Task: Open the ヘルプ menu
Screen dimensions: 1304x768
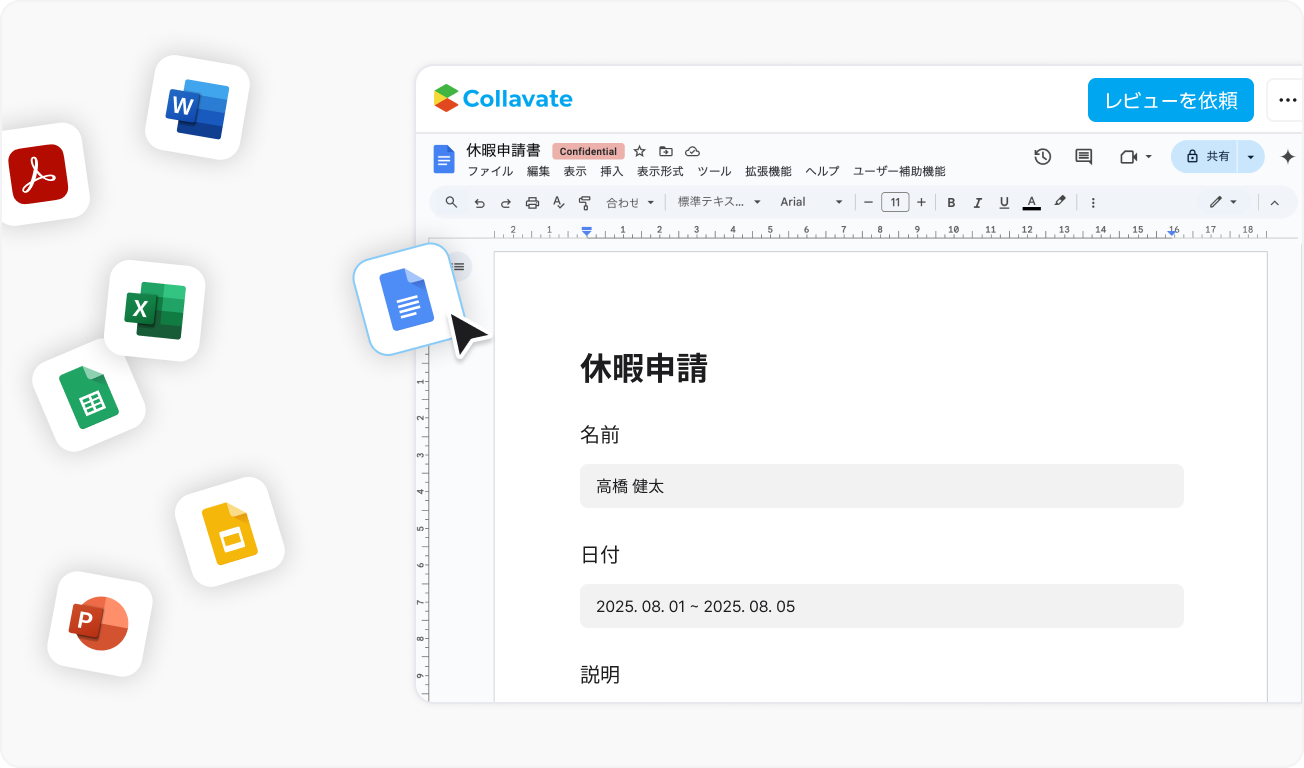Action: [x=822, y=172]
